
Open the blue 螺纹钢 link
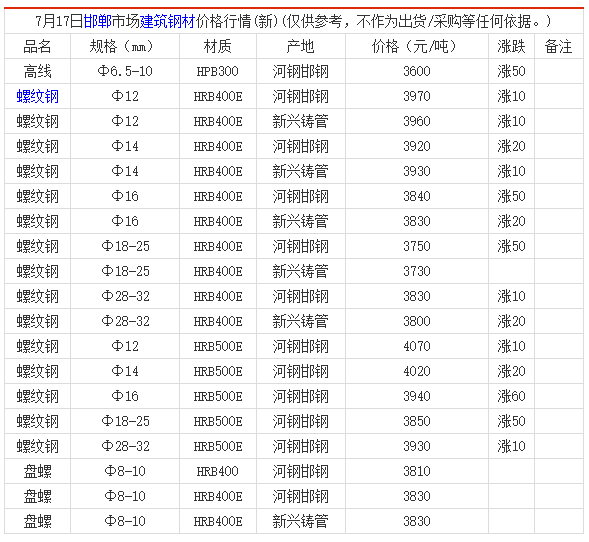point(38,97)
